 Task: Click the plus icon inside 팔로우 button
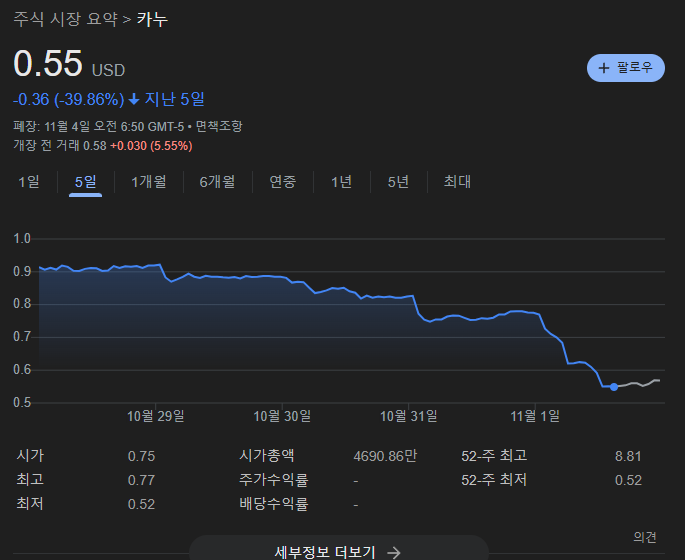pos(604,68)
